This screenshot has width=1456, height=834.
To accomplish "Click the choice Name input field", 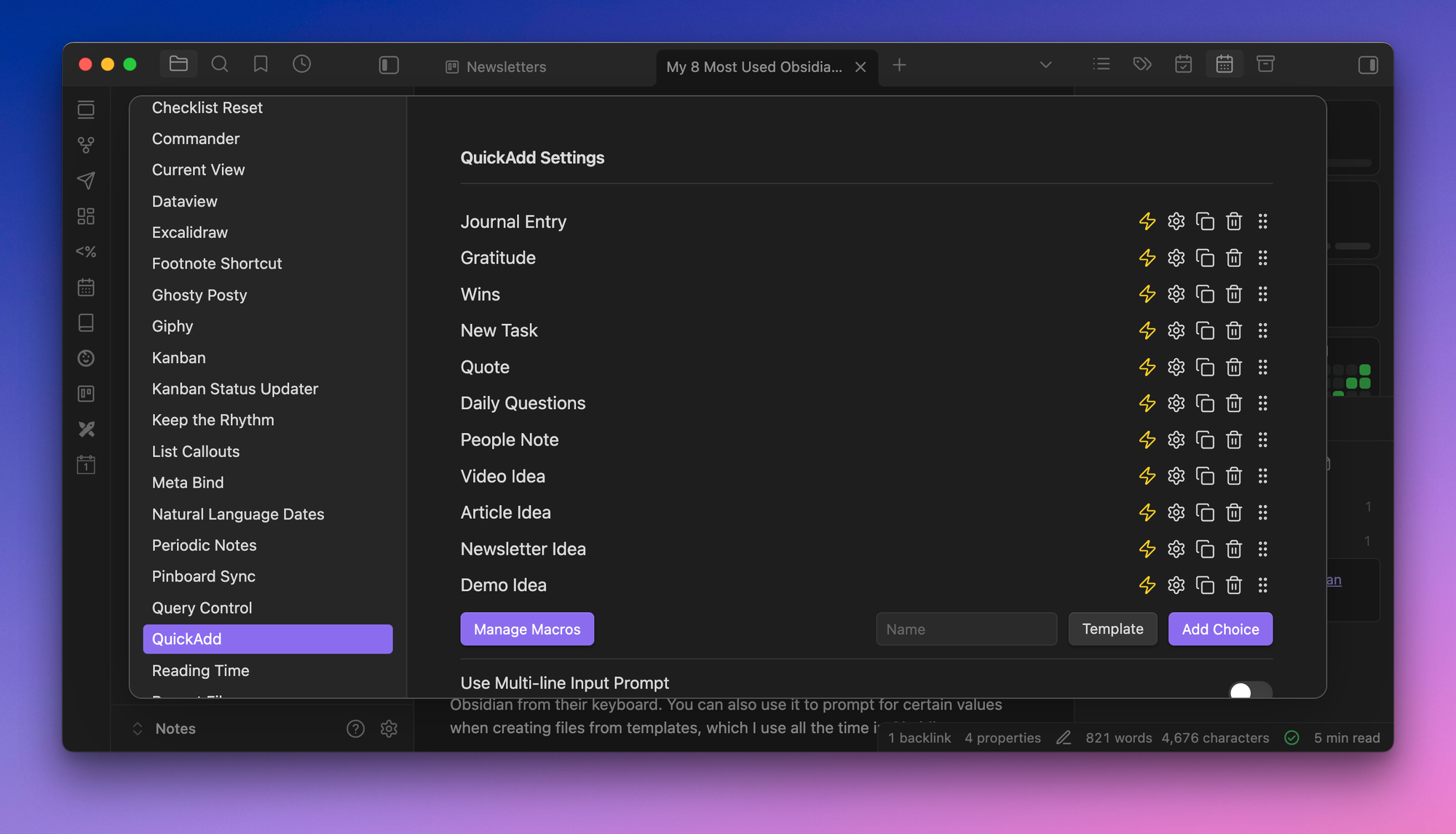I will (965, 629).
